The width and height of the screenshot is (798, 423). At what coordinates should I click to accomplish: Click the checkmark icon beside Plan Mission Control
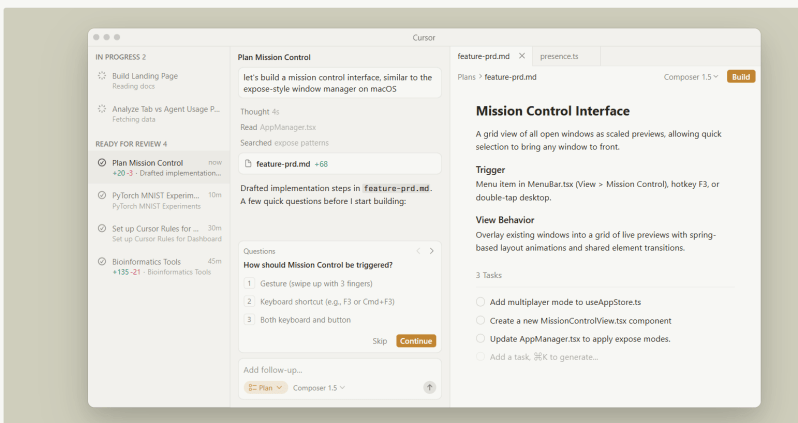(x=102, y=163)
